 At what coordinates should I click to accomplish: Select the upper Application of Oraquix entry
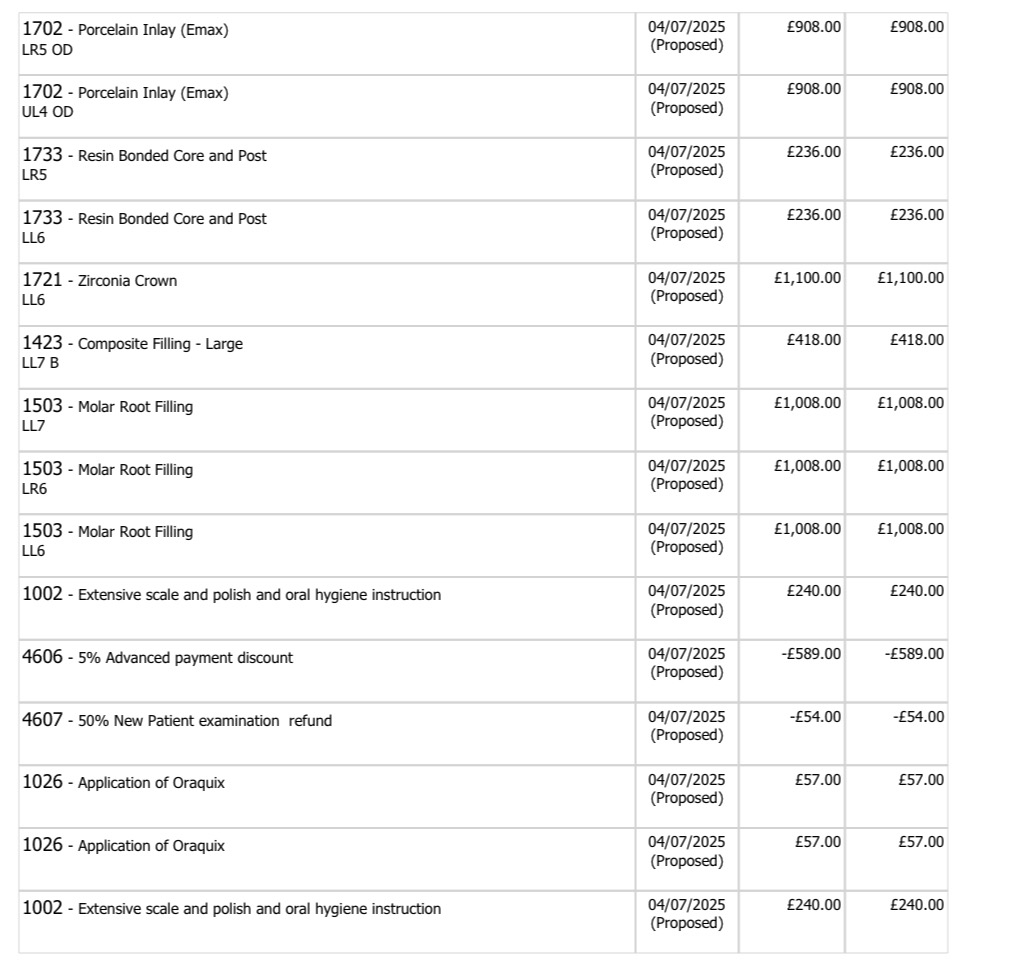click(151, 783)
